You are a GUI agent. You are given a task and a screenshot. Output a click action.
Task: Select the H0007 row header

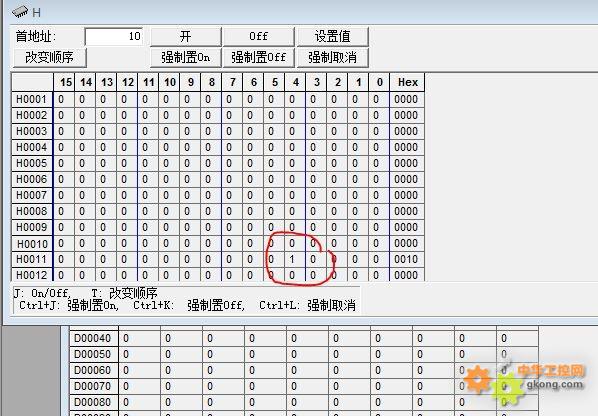32,195
